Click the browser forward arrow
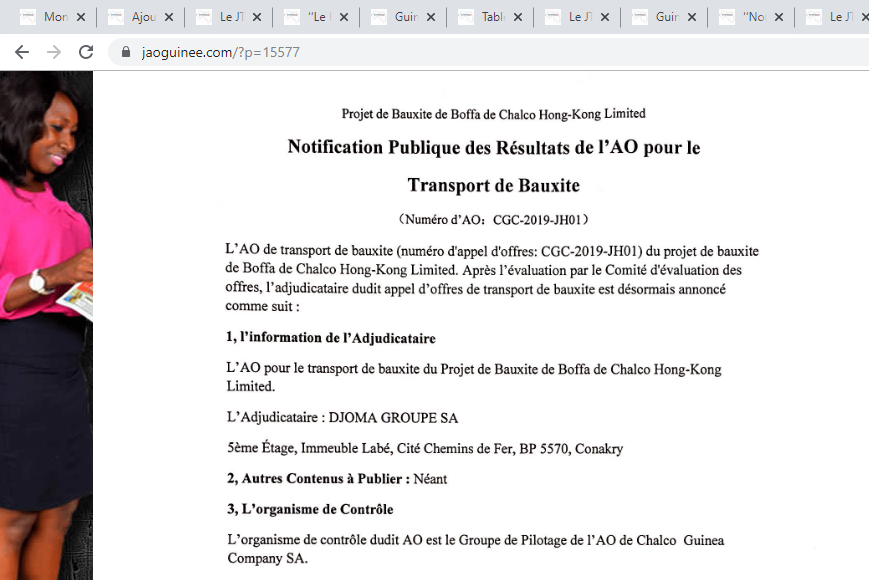Viewport: 869px width, 580px height. 54,52
